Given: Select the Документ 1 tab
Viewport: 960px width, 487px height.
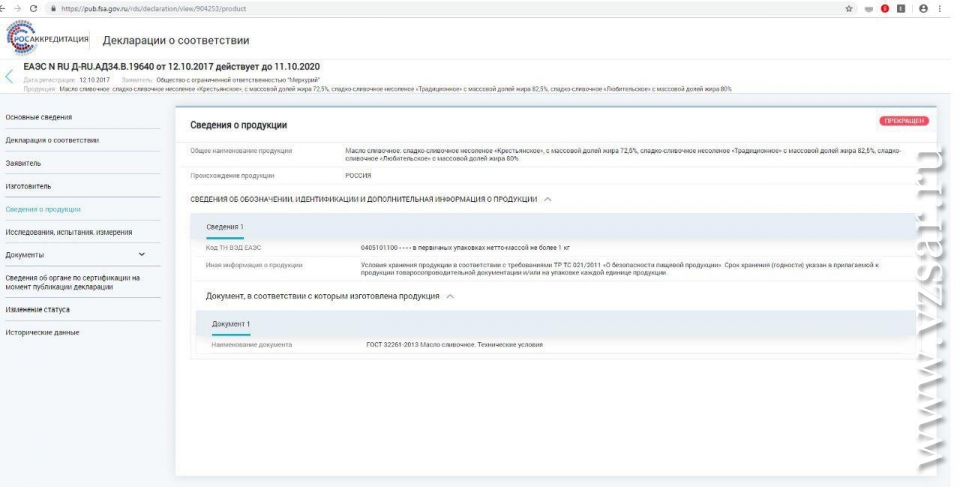Looking at the screenshot, I should [230, 324].
